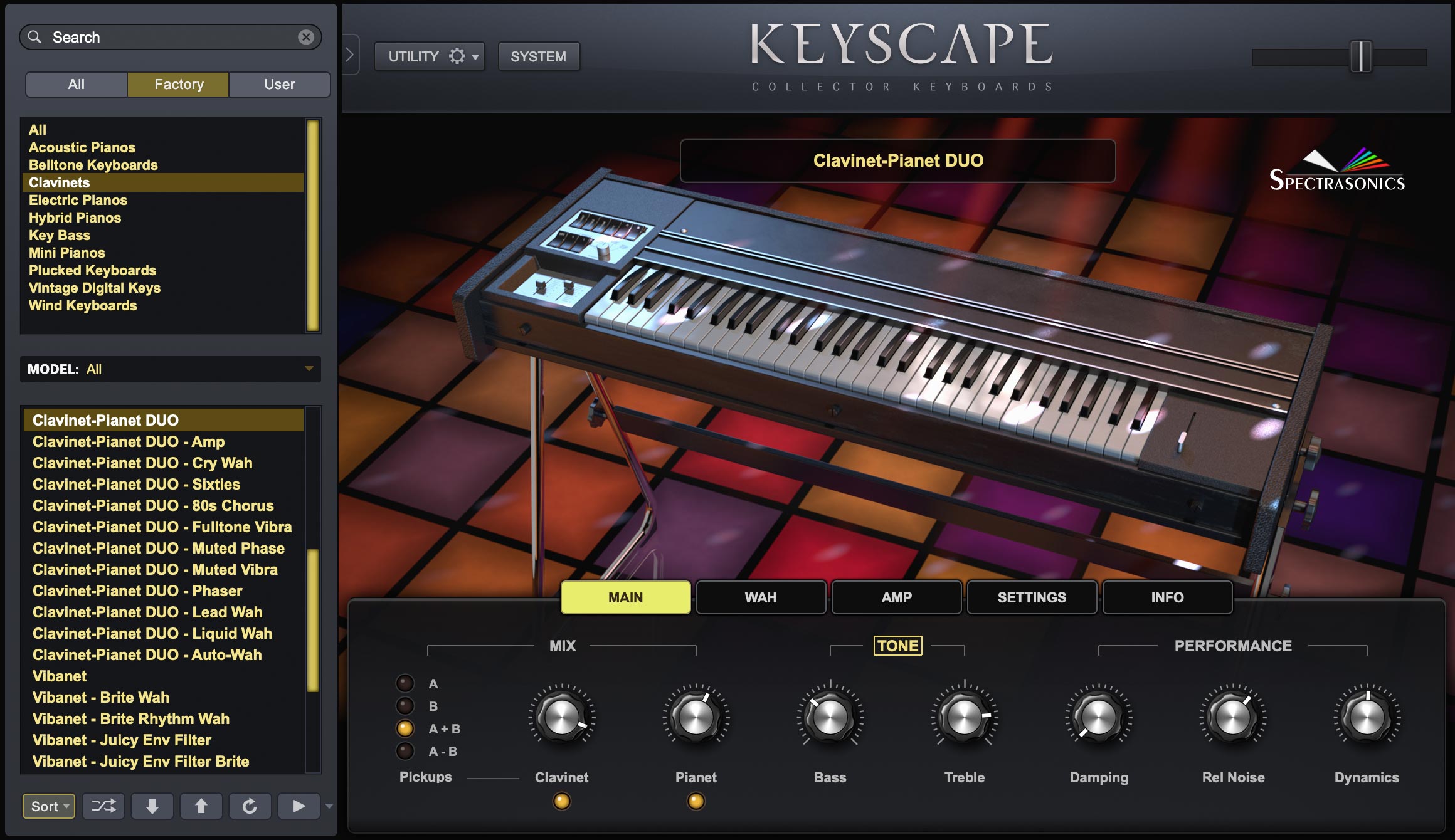
Task: Click the search magnifier icon
Action: pos(35,37)
